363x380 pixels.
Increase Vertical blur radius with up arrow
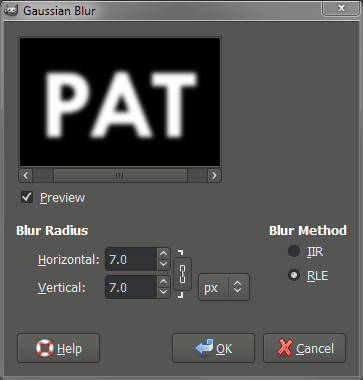[x=163, y=282]
